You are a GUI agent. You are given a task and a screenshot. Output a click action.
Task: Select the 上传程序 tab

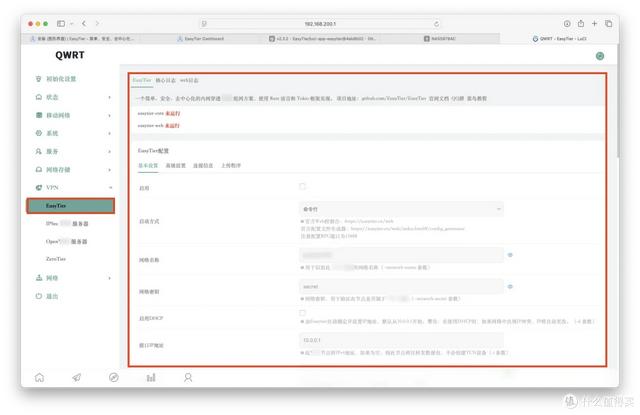click(231, 166)
